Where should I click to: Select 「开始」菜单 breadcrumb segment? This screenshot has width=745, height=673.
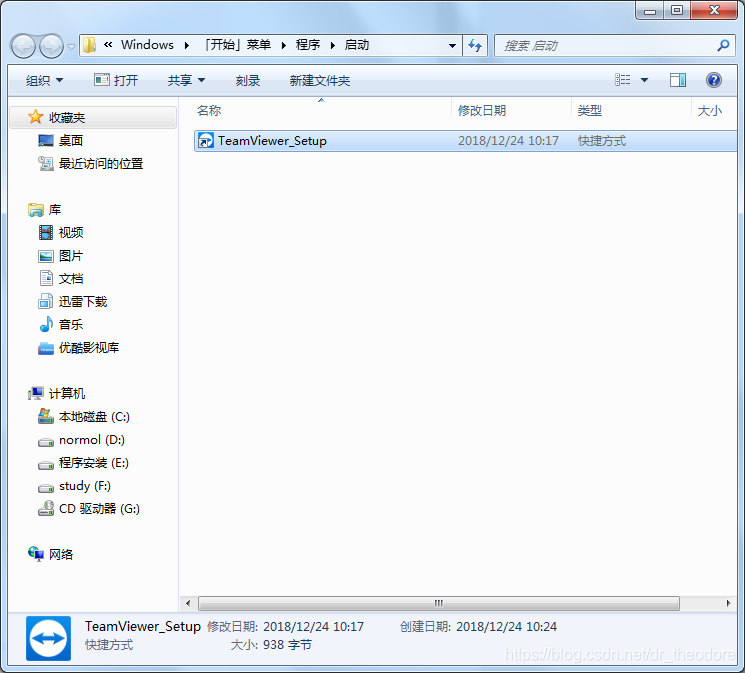237,45
